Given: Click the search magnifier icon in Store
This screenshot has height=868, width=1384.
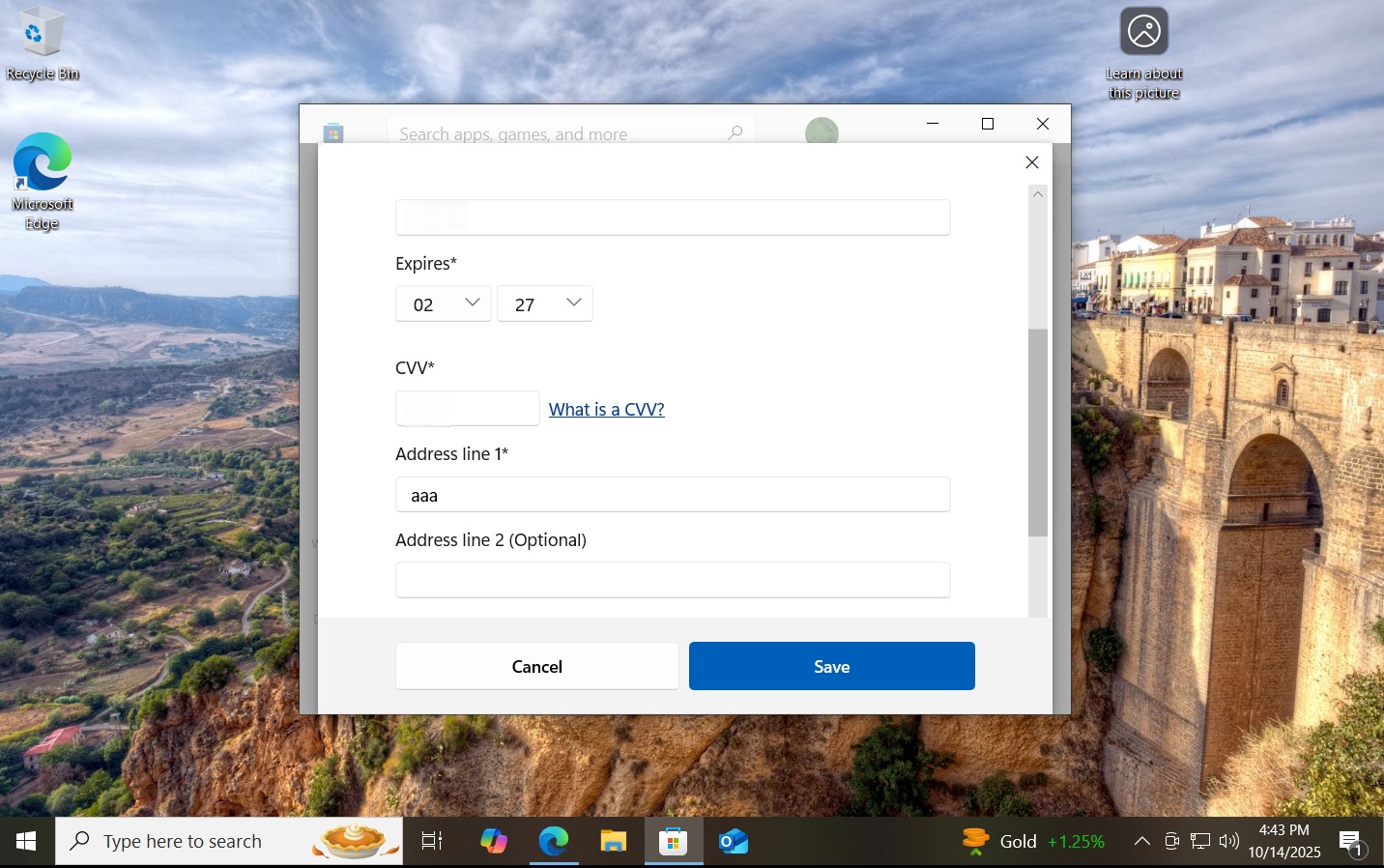Looking at the screenshot, I should (x=735, y=132).
